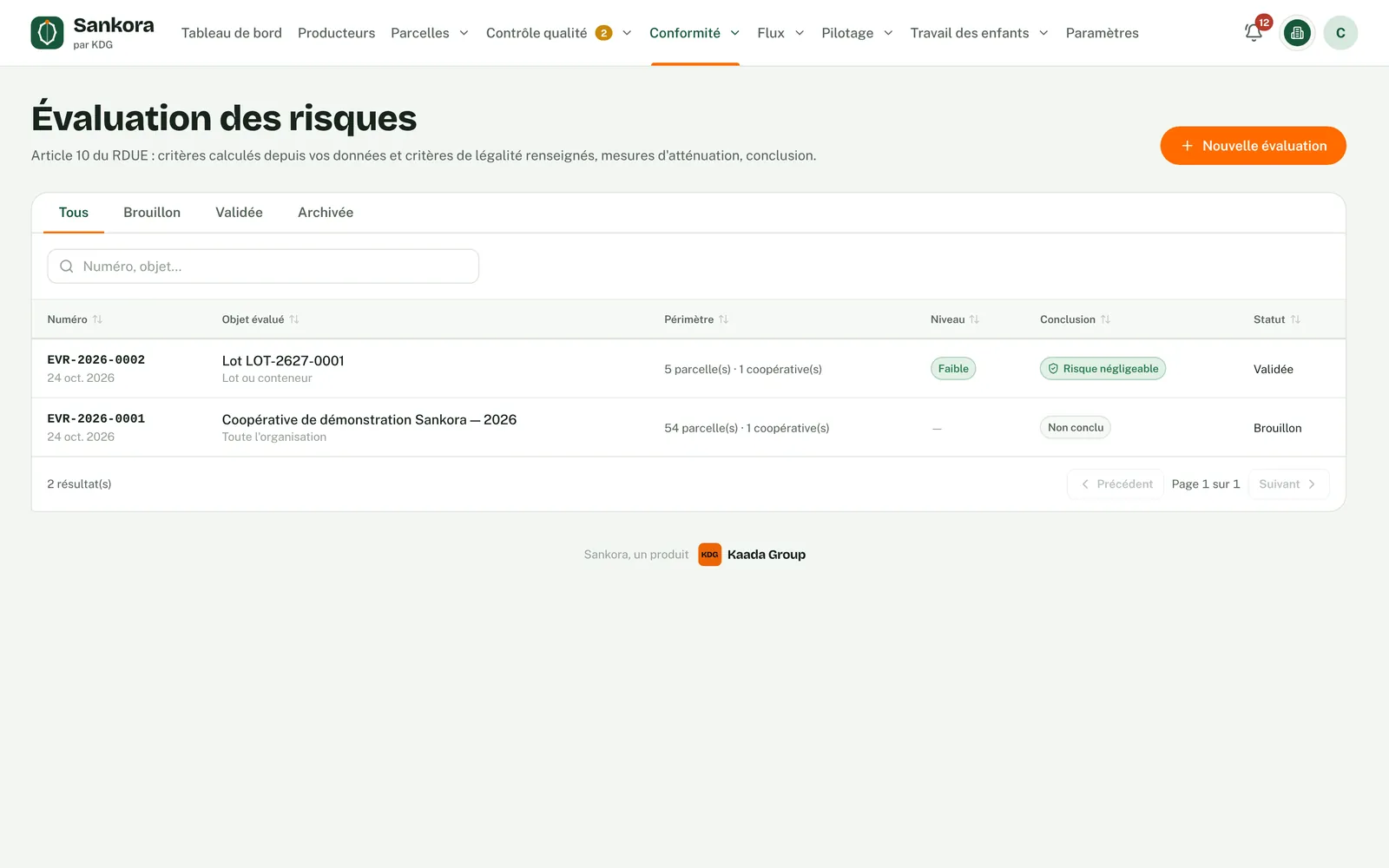The width and height of the screenshot is (1389, 868).
Task: Expand the Contrôle qualité chevron
Action: click(627, 33)
